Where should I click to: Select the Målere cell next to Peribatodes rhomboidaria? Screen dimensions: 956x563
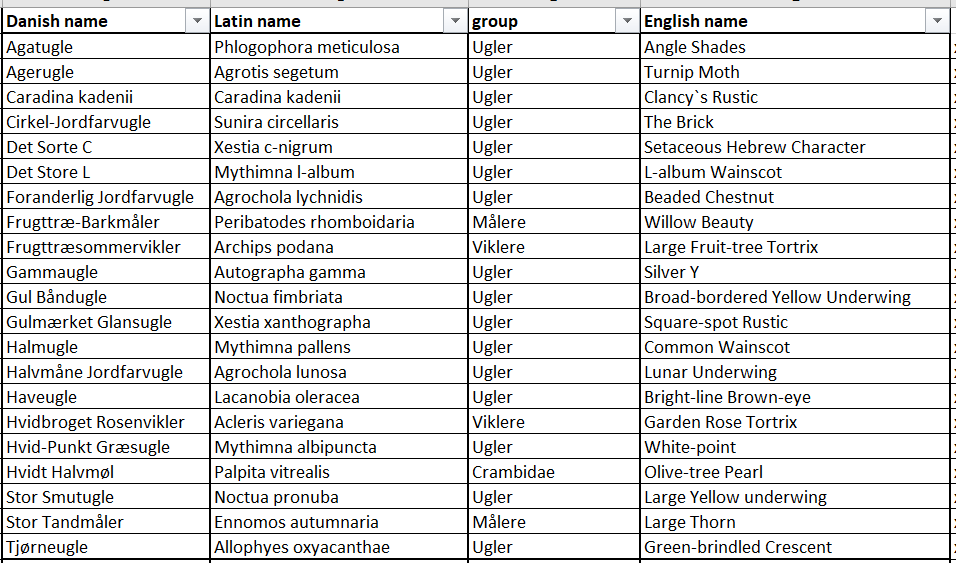point(554,222)
